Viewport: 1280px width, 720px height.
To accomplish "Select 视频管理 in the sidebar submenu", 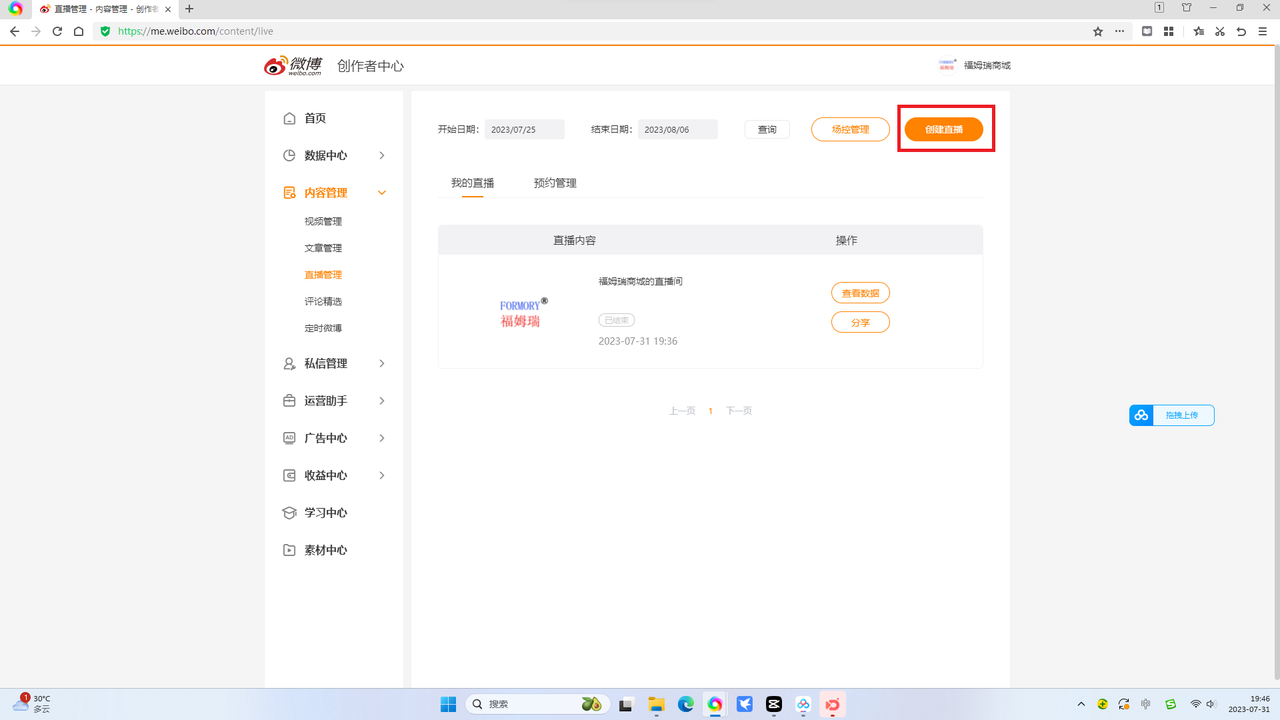I will pos(323,221).
